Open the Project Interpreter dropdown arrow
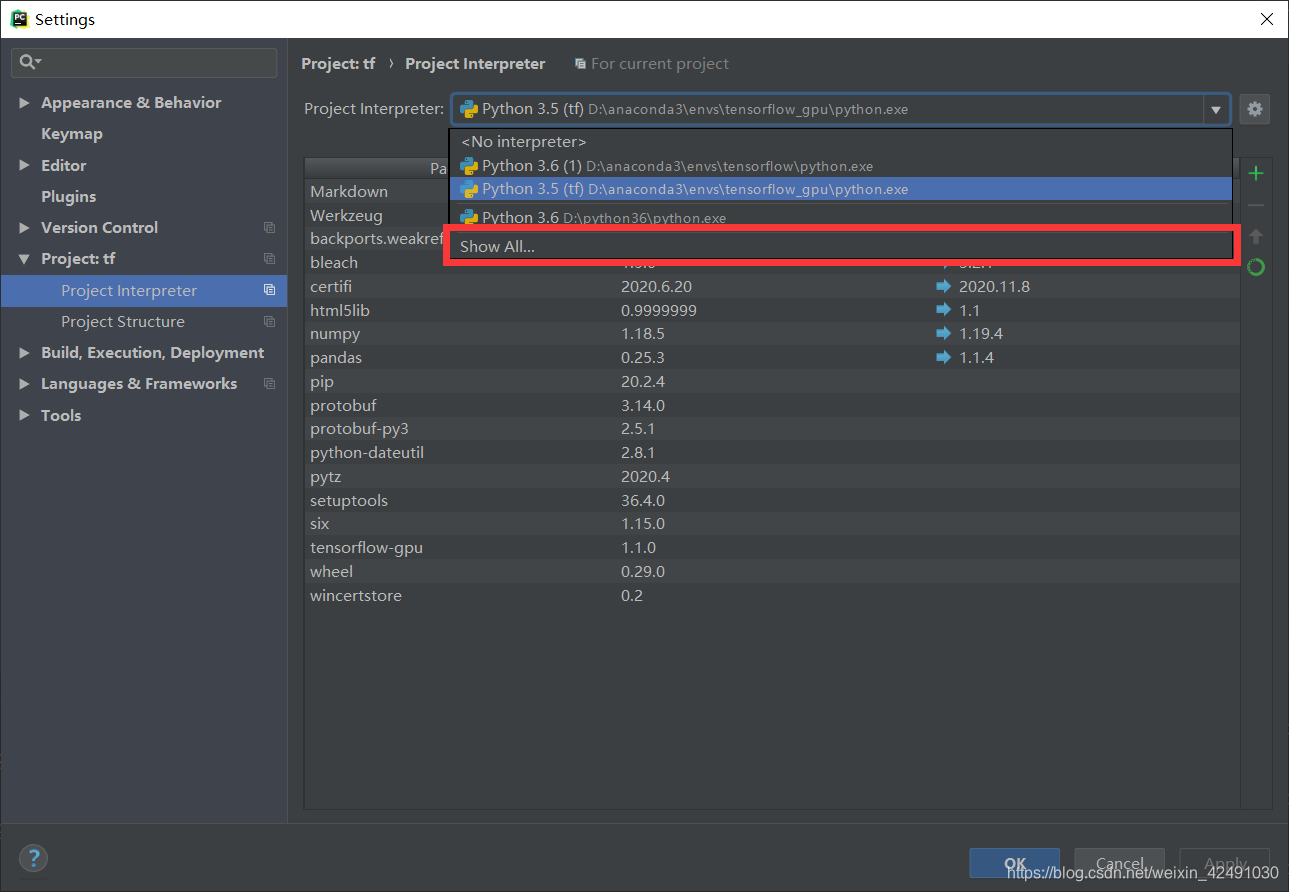The width and height of the screenshot is (1289, 892). tap(1216, 109)
